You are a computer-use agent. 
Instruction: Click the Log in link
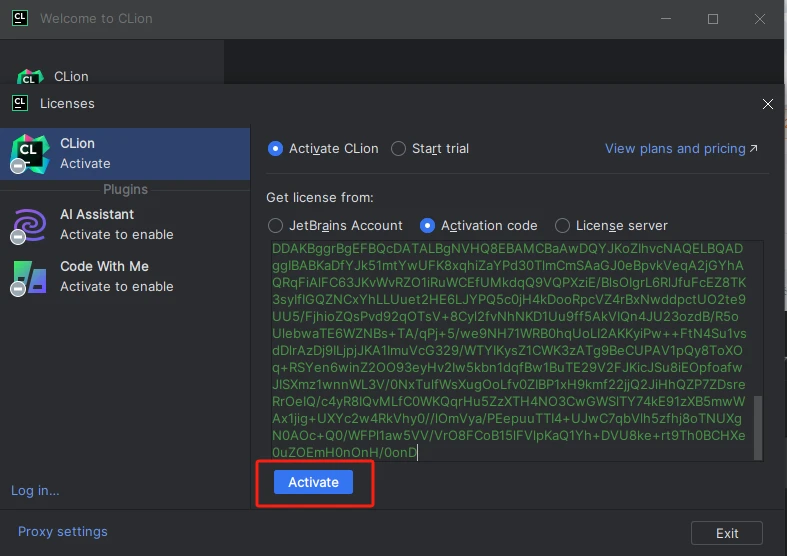click(35, 490)
